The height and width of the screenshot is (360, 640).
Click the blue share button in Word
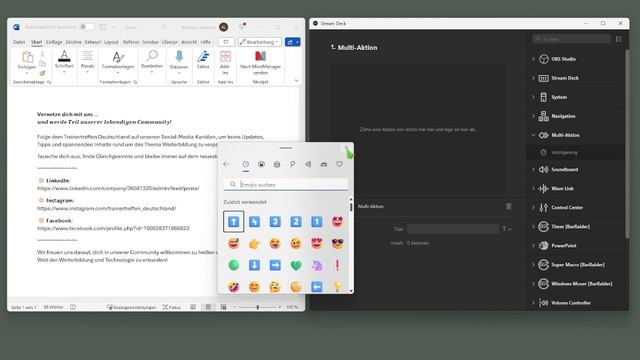(x=293, y=42)
